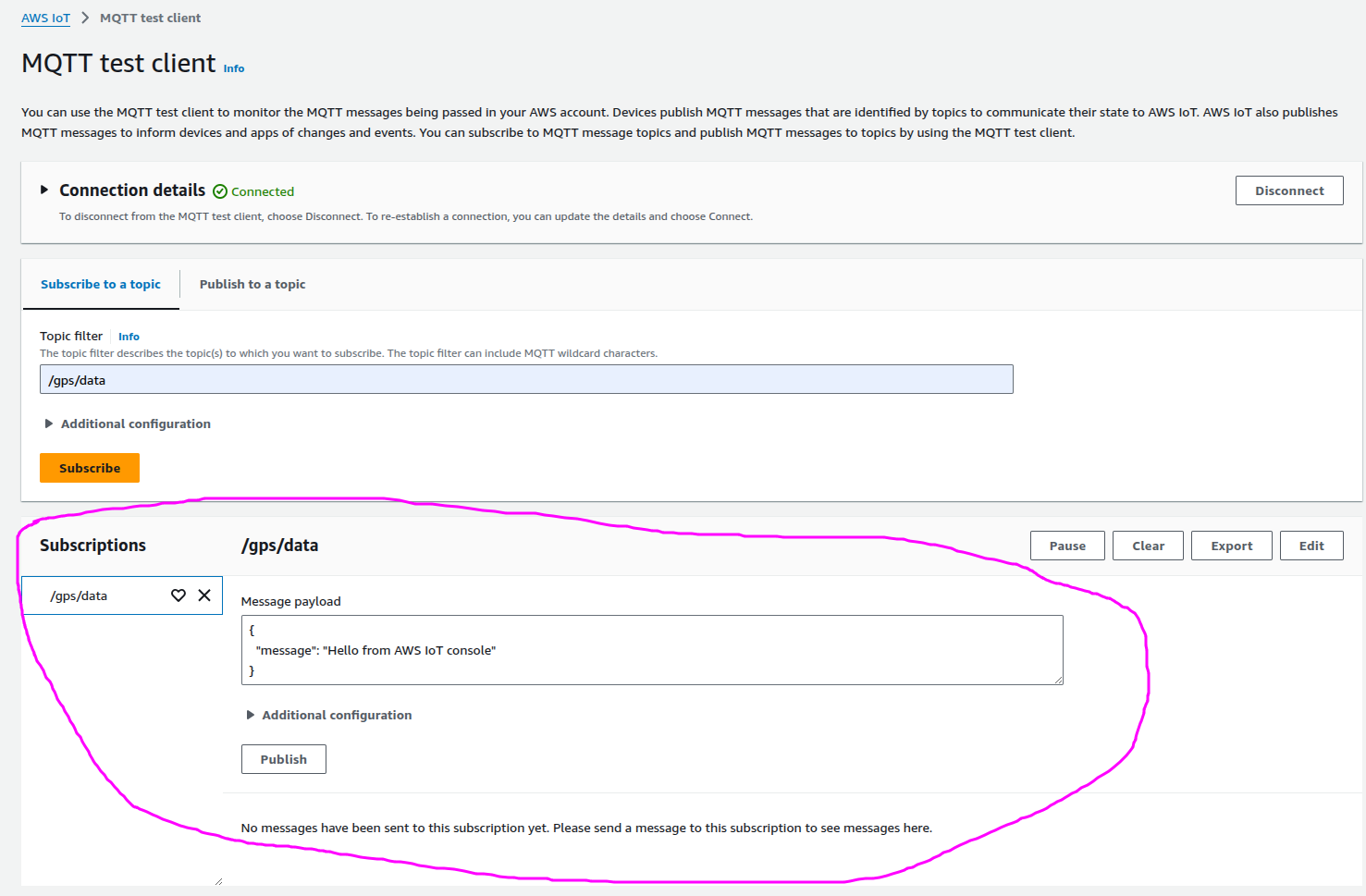Click the Disconnect button
Image resolution: width=1366 pixels, height=896 pixels.
click(1288, 190)
